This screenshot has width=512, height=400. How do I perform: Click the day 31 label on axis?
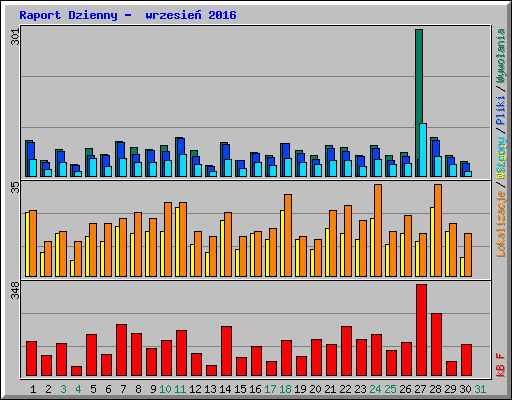[x=480, y=389]
